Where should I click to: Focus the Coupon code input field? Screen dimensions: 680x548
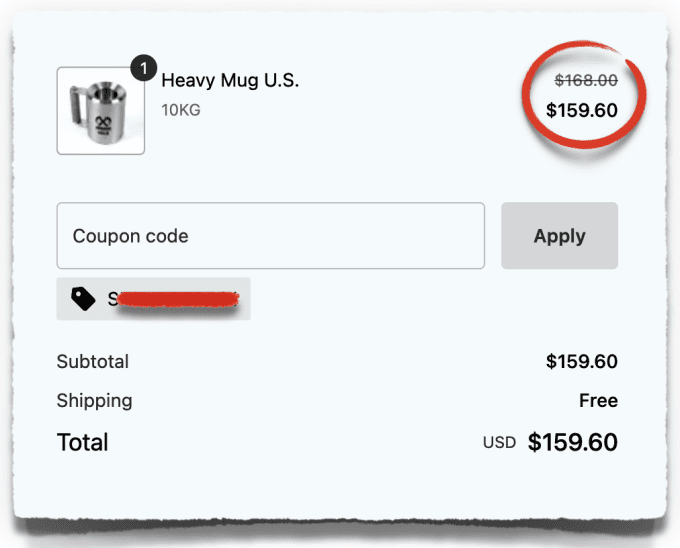click(x=270, y=236)
